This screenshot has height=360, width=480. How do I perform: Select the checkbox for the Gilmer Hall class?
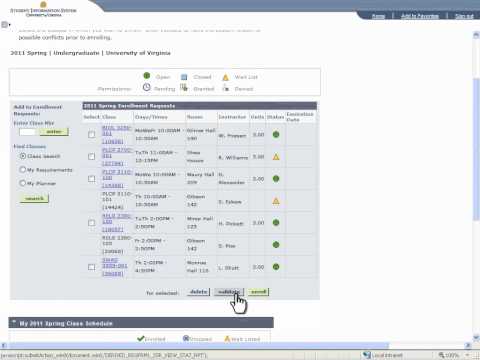click(x=92, y=134)
